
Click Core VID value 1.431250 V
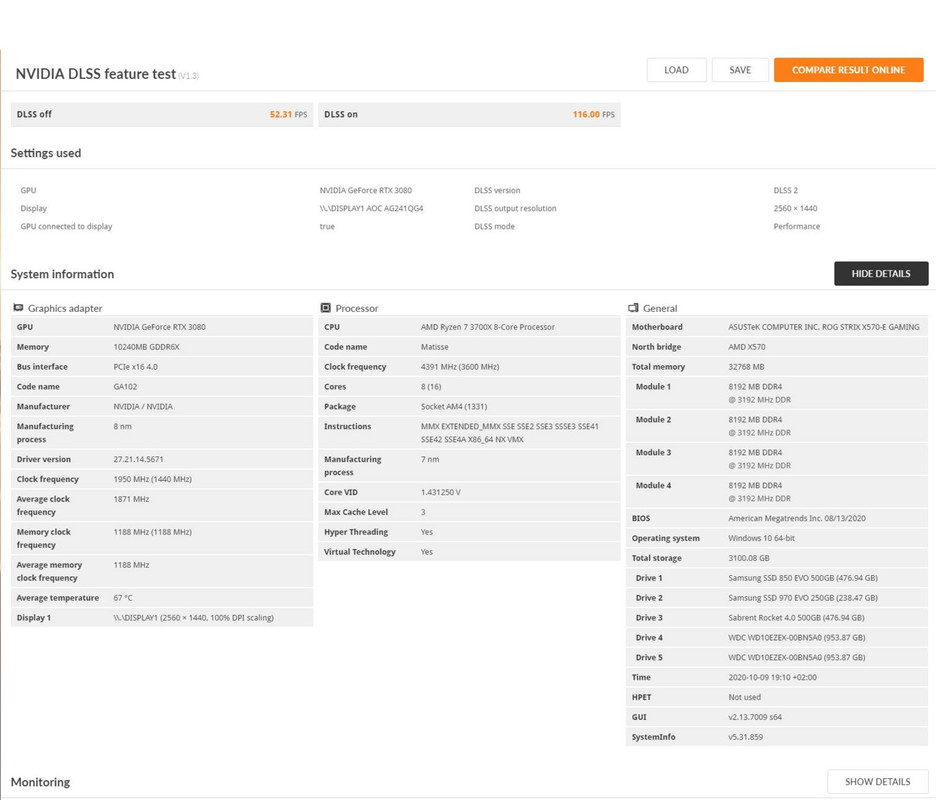coord(441,493)
